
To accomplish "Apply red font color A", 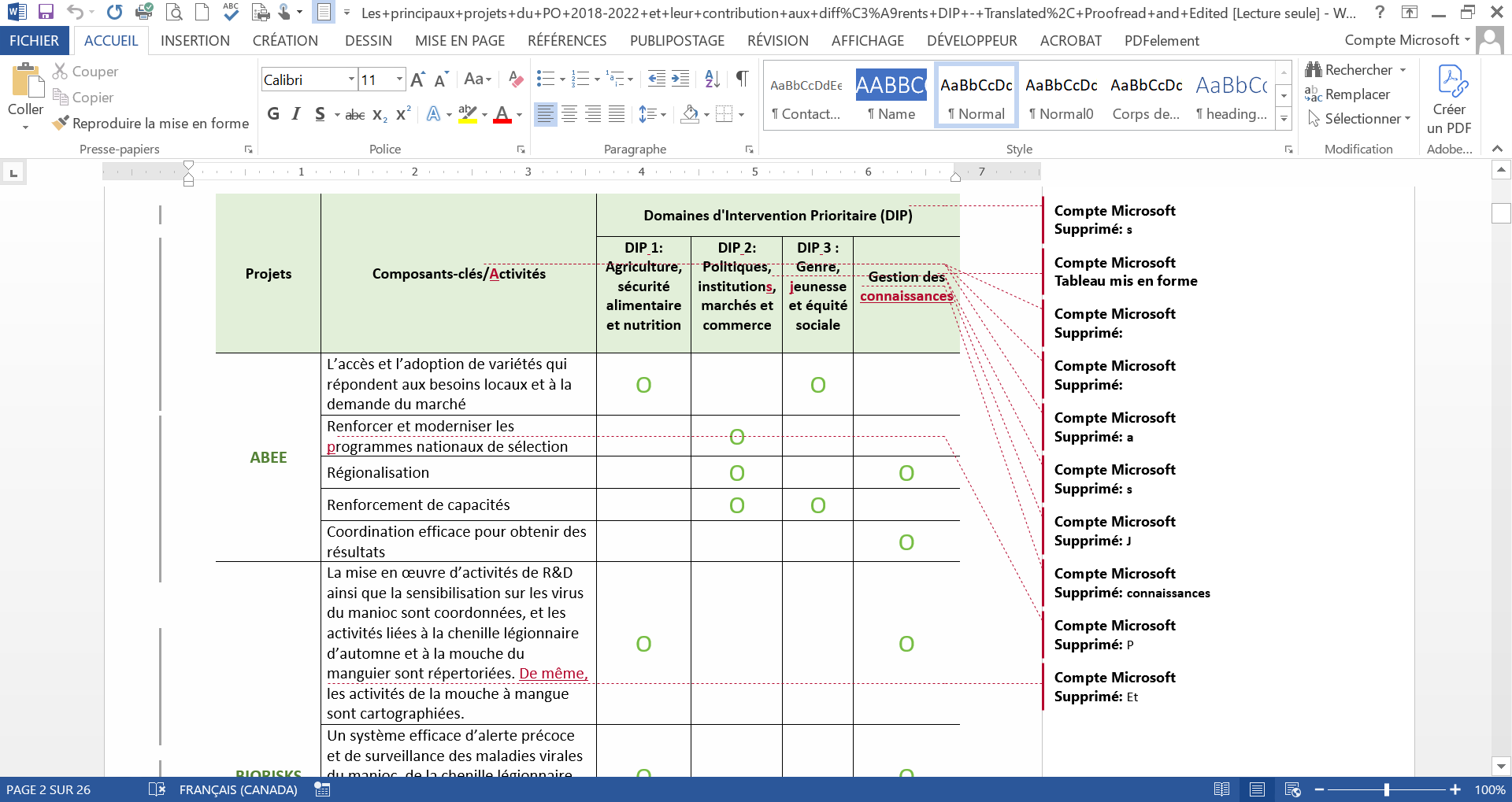I will coord(502,114).
